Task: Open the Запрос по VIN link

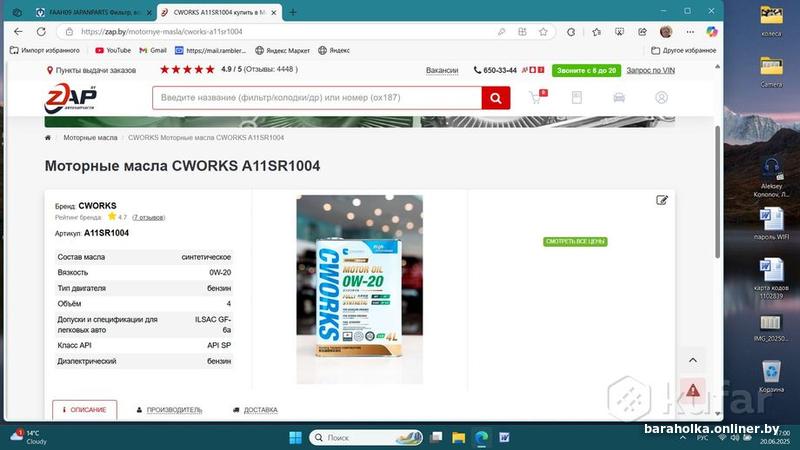Action: pos(651,70)
